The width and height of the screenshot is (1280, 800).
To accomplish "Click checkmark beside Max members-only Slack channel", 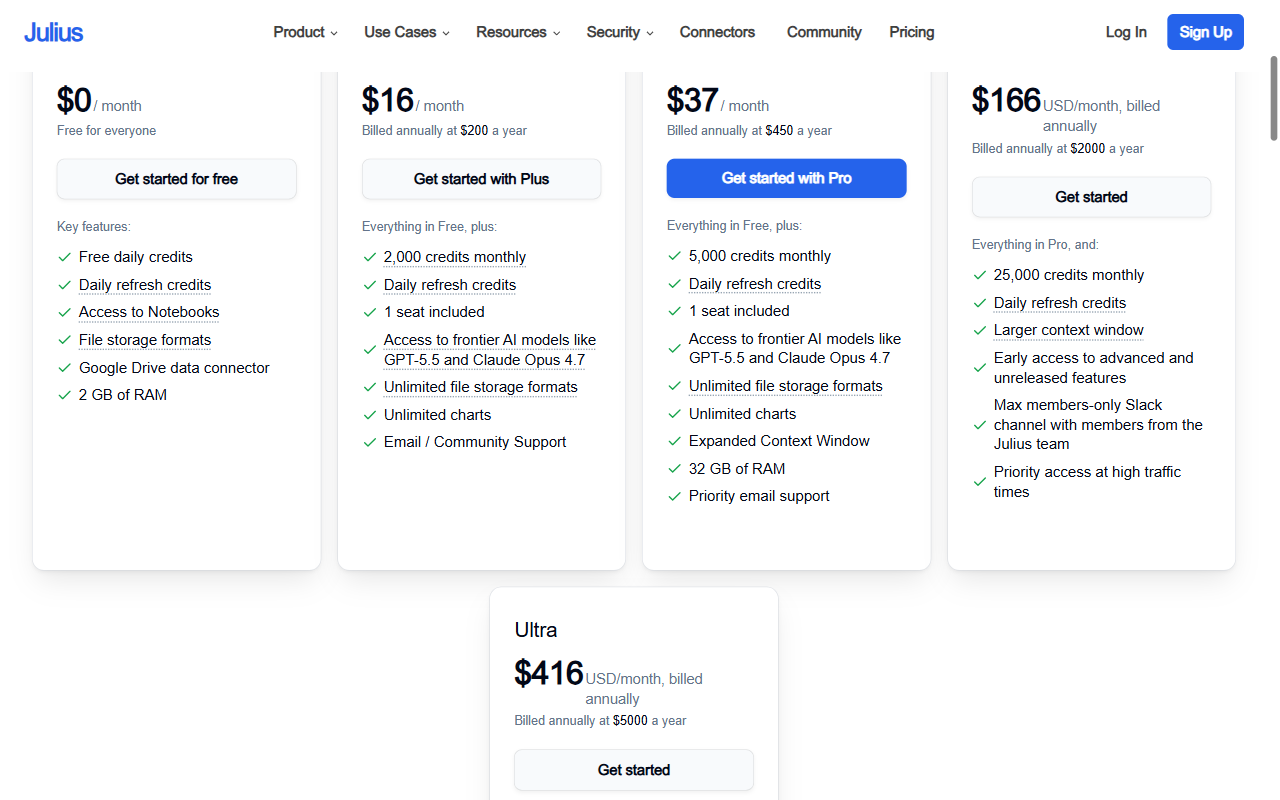I will [980, 425].
